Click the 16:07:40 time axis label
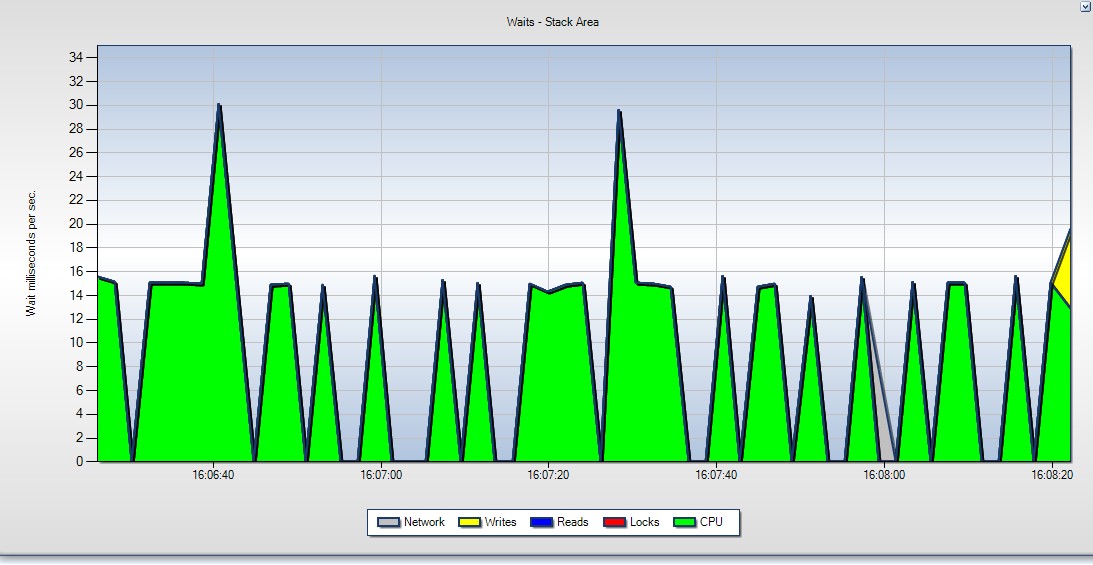The image size is (1093, 565). tap(716, 475)
